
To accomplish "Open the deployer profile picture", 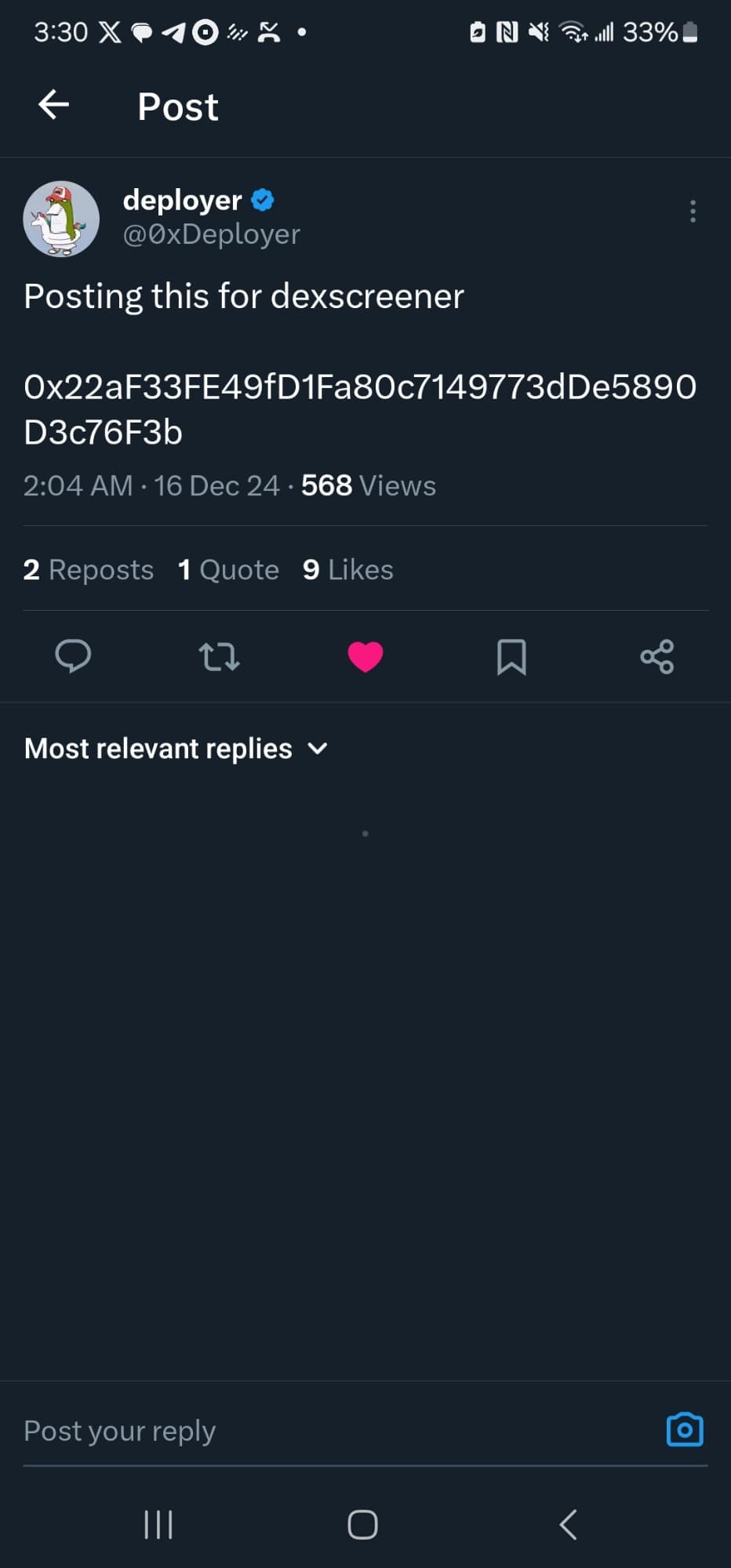I will (x=61, y=220).
